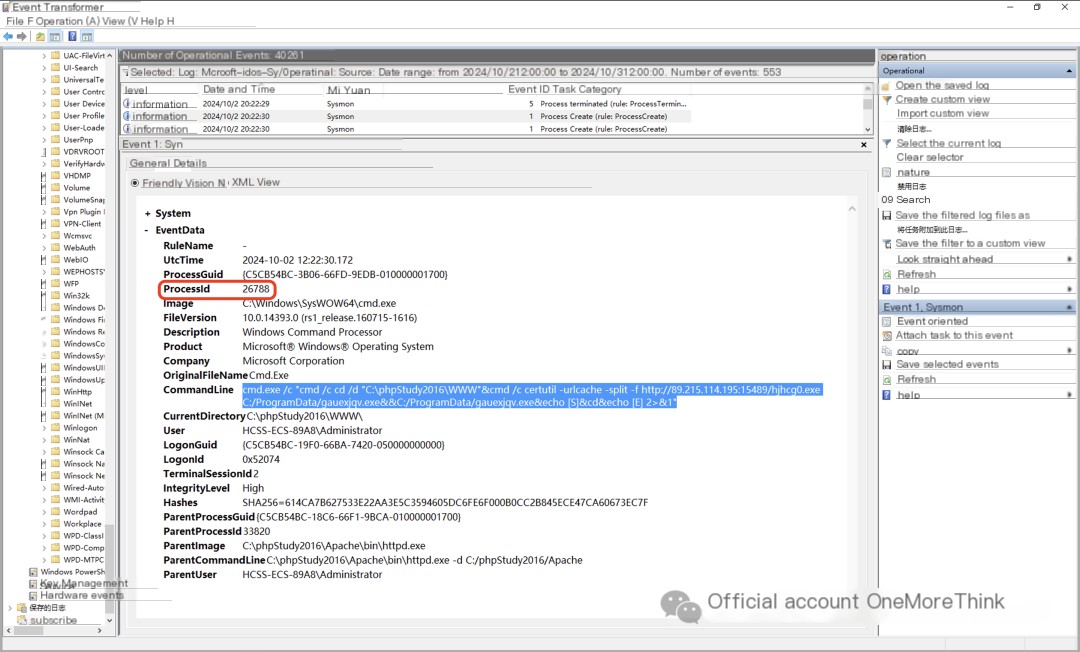Image resolution: width=1080 pixels, height=652 pixels.
Task: Expand the System section
Action: tap(147, 214)
